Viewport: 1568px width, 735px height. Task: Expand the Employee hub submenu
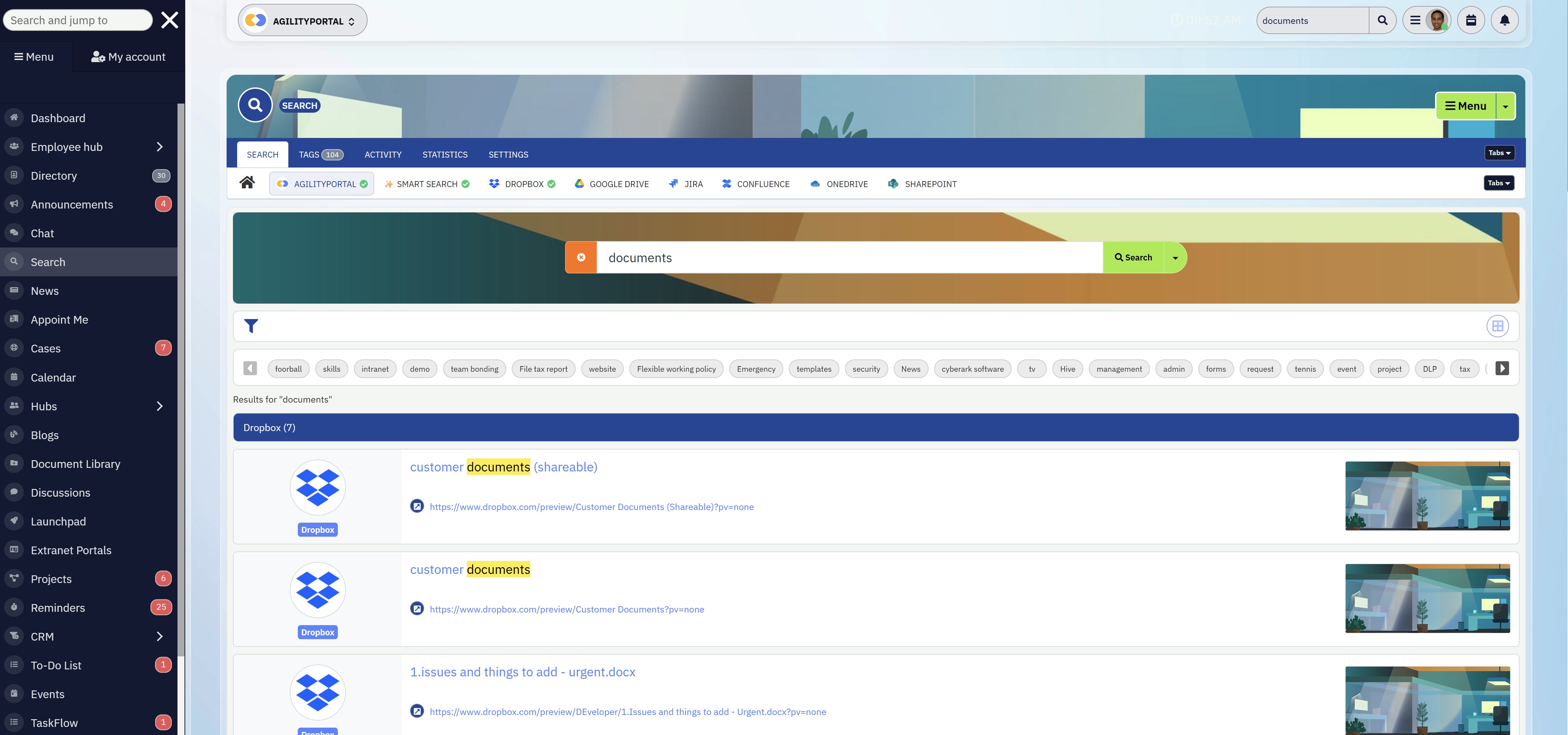pyautogui.click(x=160, y=147)
